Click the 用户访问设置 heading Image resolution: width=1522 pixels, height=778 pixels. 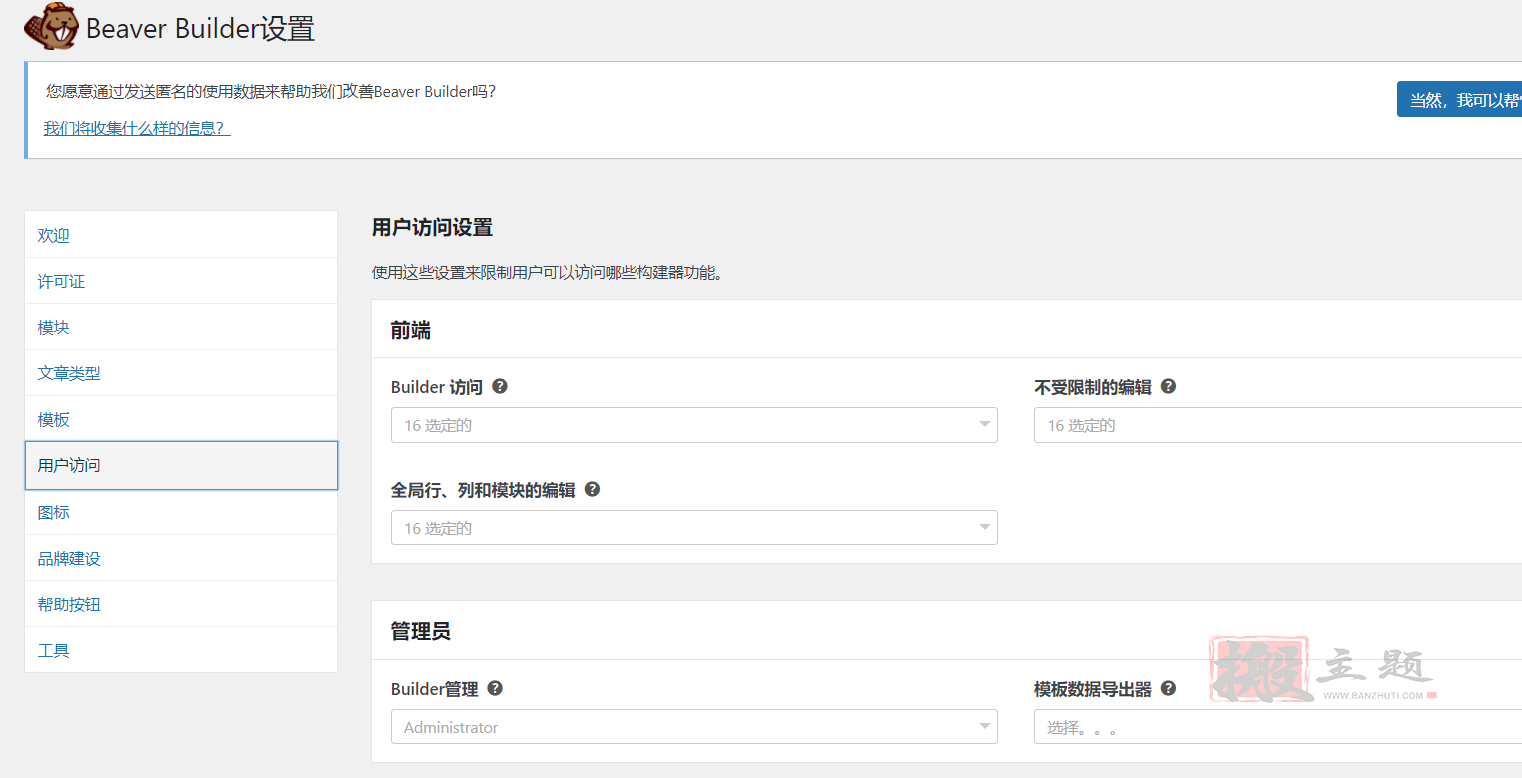click(x=432, y=227)
